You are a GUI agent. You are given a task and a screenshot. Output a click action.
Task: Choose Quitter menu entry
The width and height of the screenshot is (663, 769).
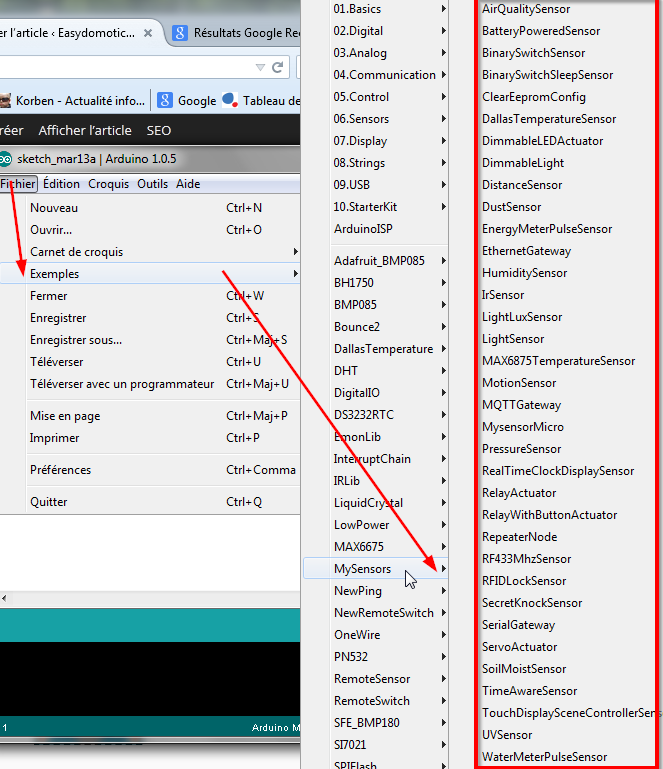(x=150, y=502)
